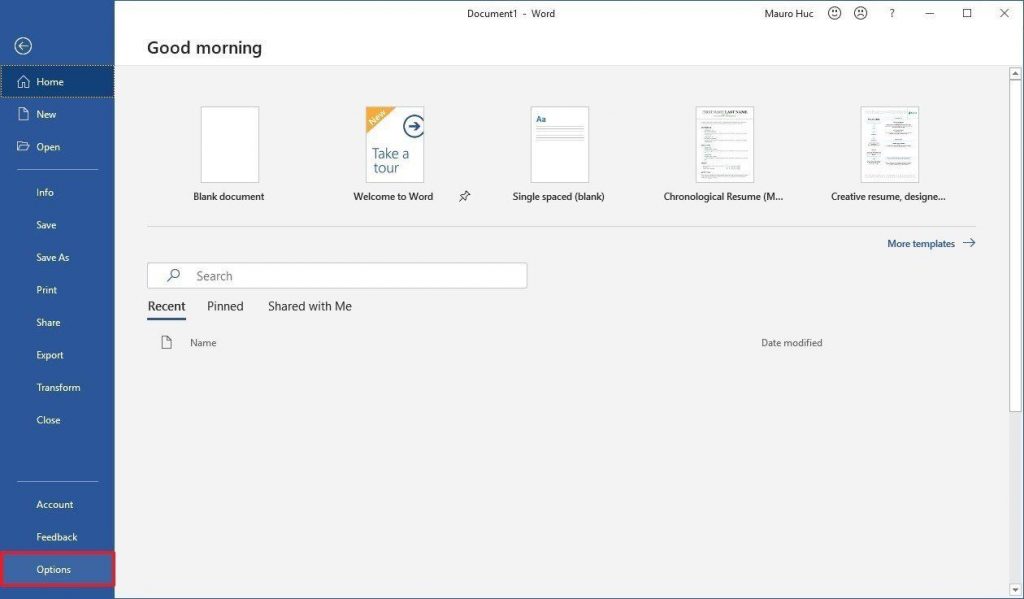Select Close in the left menu
1024x599 pixels.
pos(57,420)
